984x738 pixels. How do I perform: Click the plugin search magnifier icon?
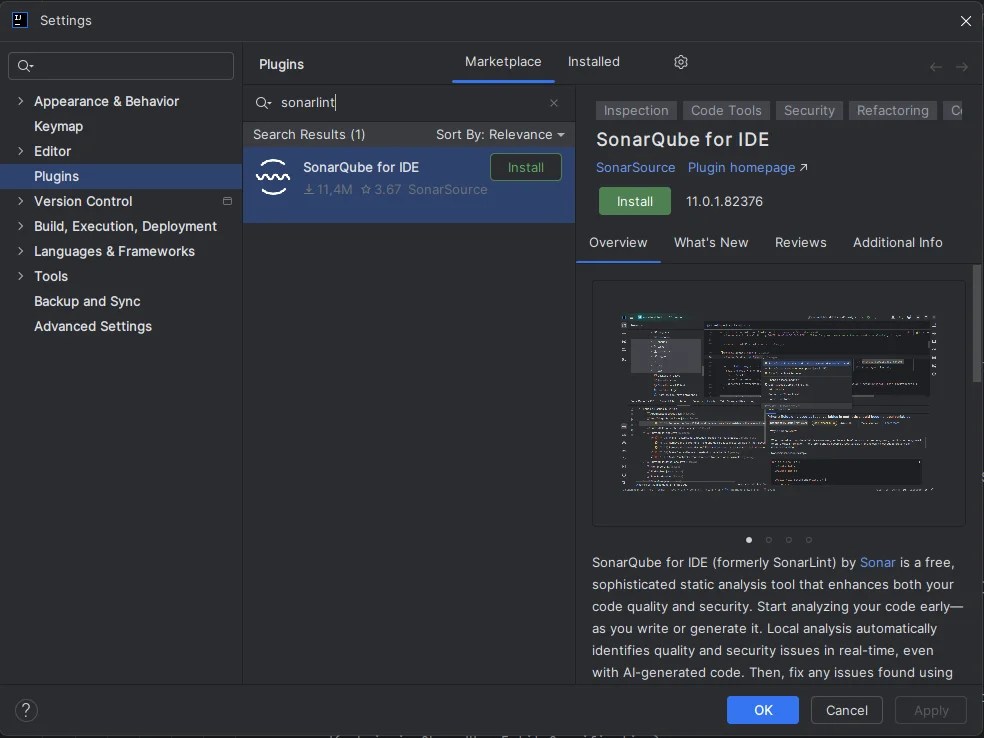tap(263, 103)
